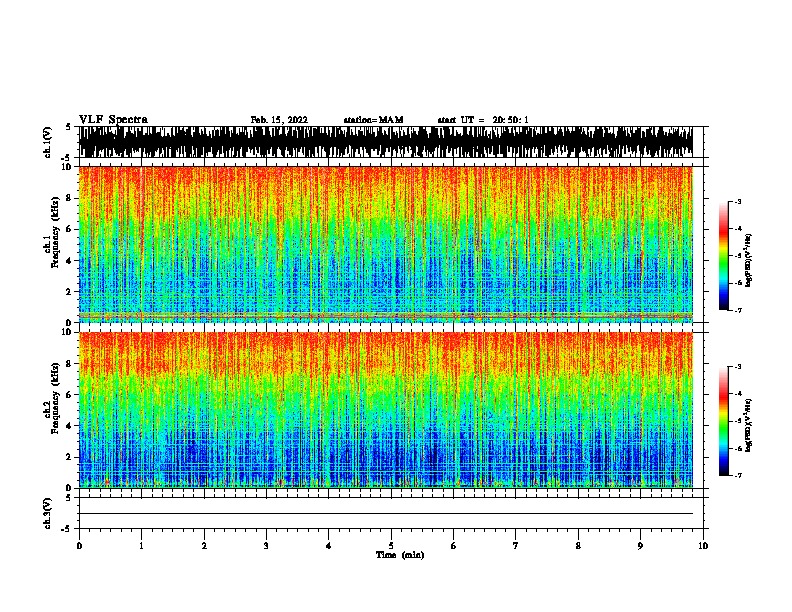
Task: Click the "7" tick on the time axis
Action: 516,546
